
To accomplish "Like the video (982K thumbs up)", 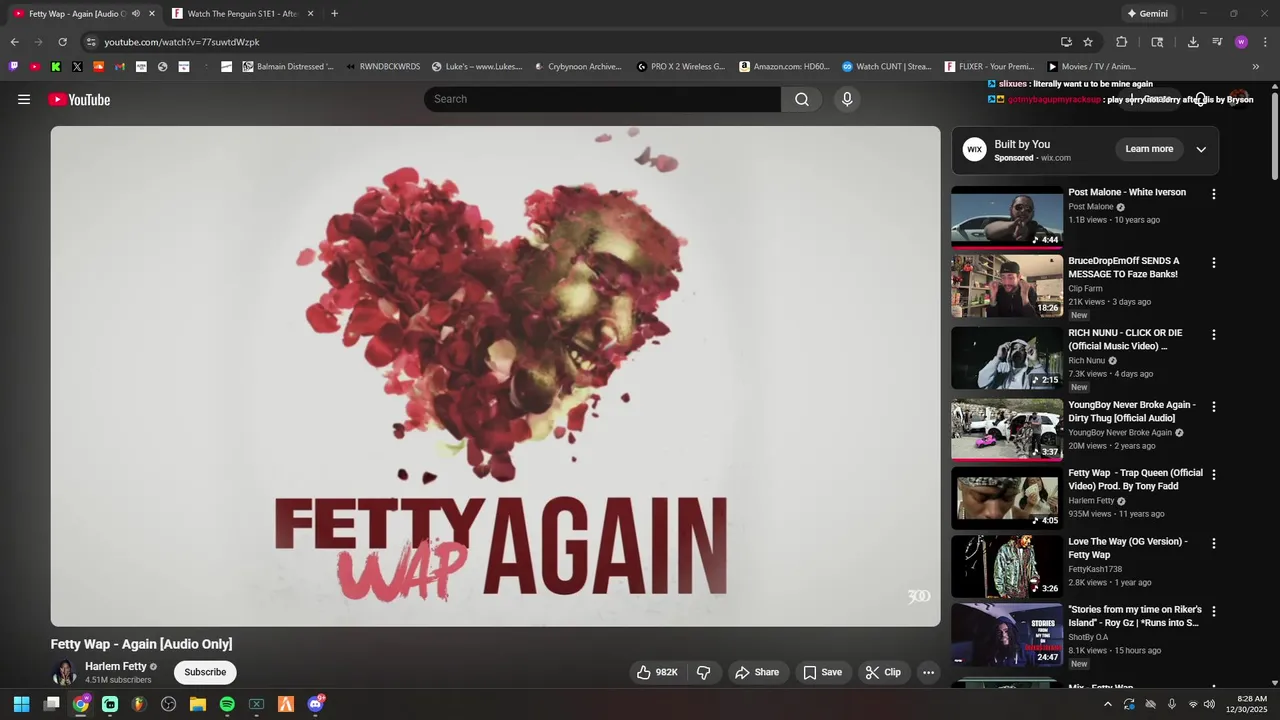I will (x=657, y=672).
